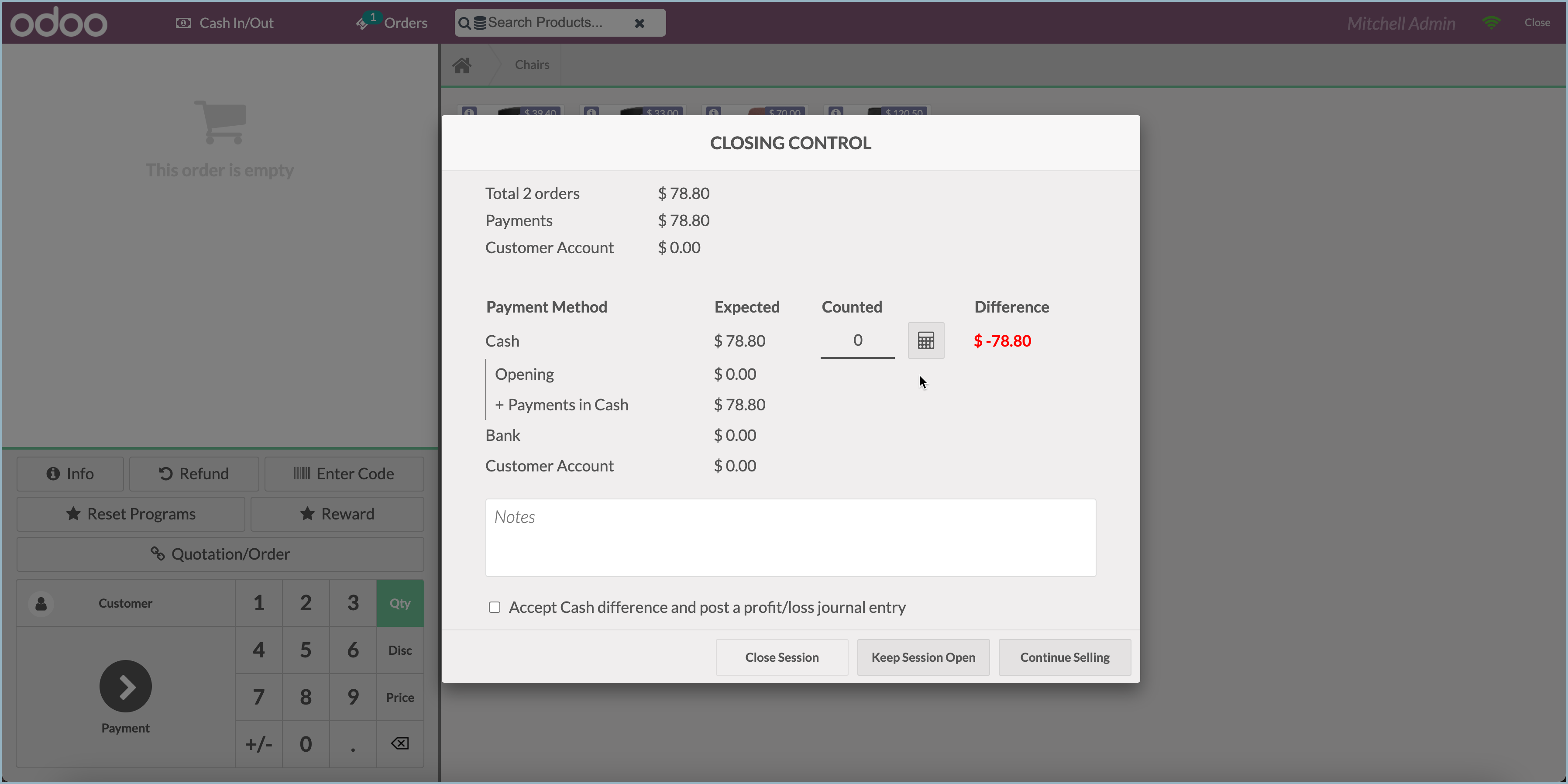1568x784 pixels.
Task: Open the Cash In/Out tool
Action: (224, 22)
